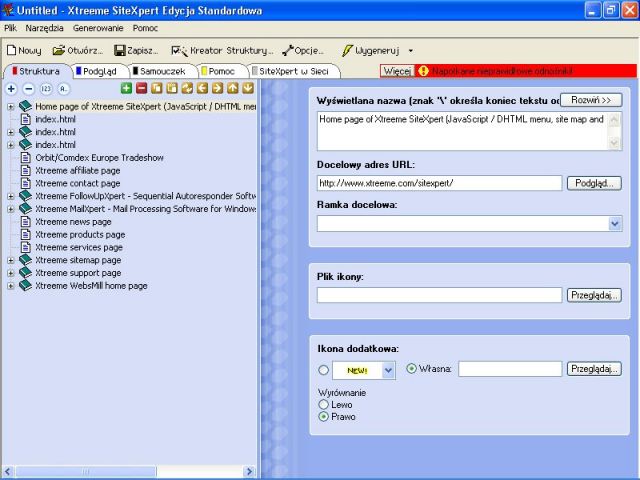Open the Ramka docelowa combo box dropdown
640x480 pixels.
pyautogui.click(x=615, y=224)
